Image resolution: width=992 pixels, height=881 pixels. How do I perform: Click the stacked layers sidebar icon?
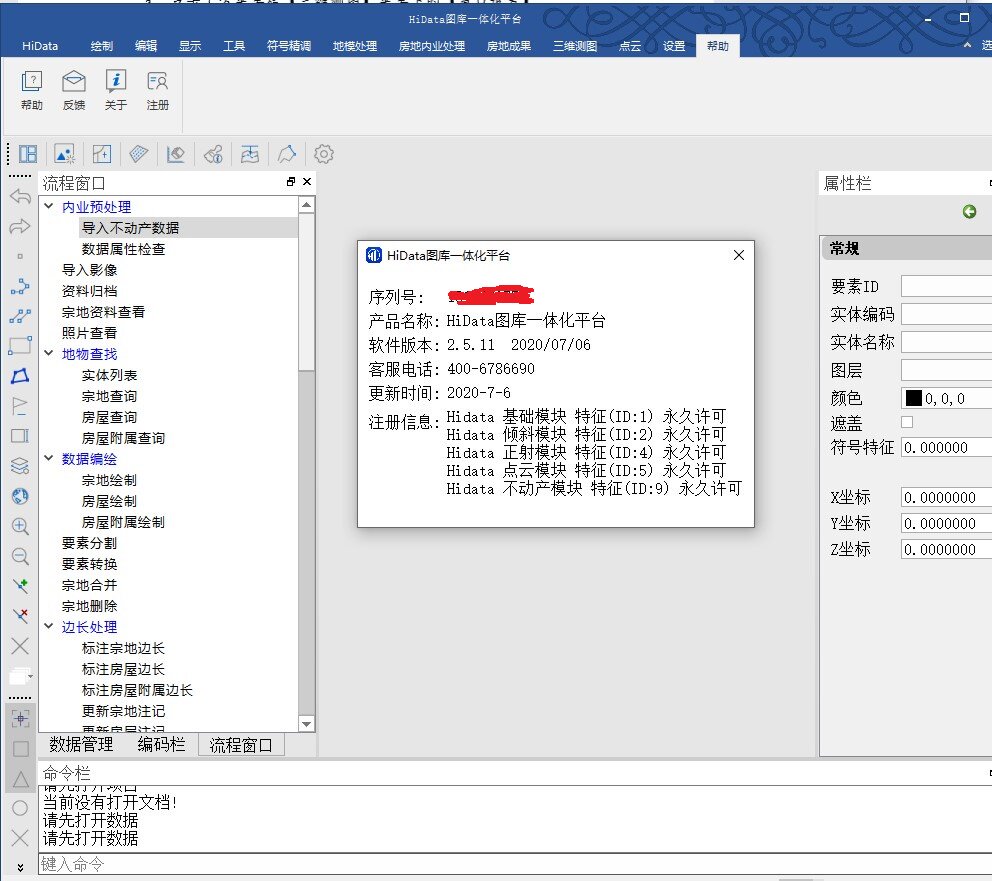[x=20, y=465]
